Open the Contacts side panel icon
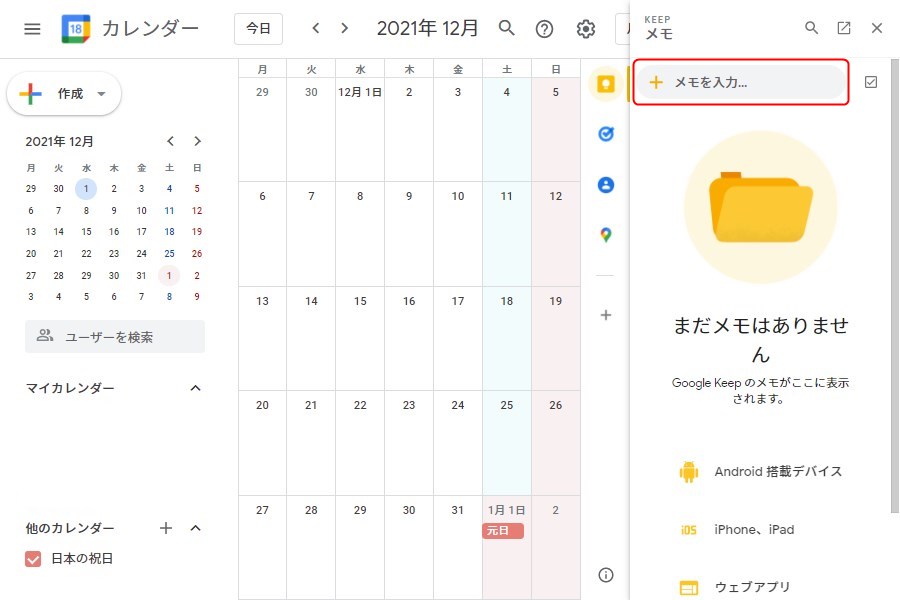This screenshot has height=600, width=900. point(605,185)
